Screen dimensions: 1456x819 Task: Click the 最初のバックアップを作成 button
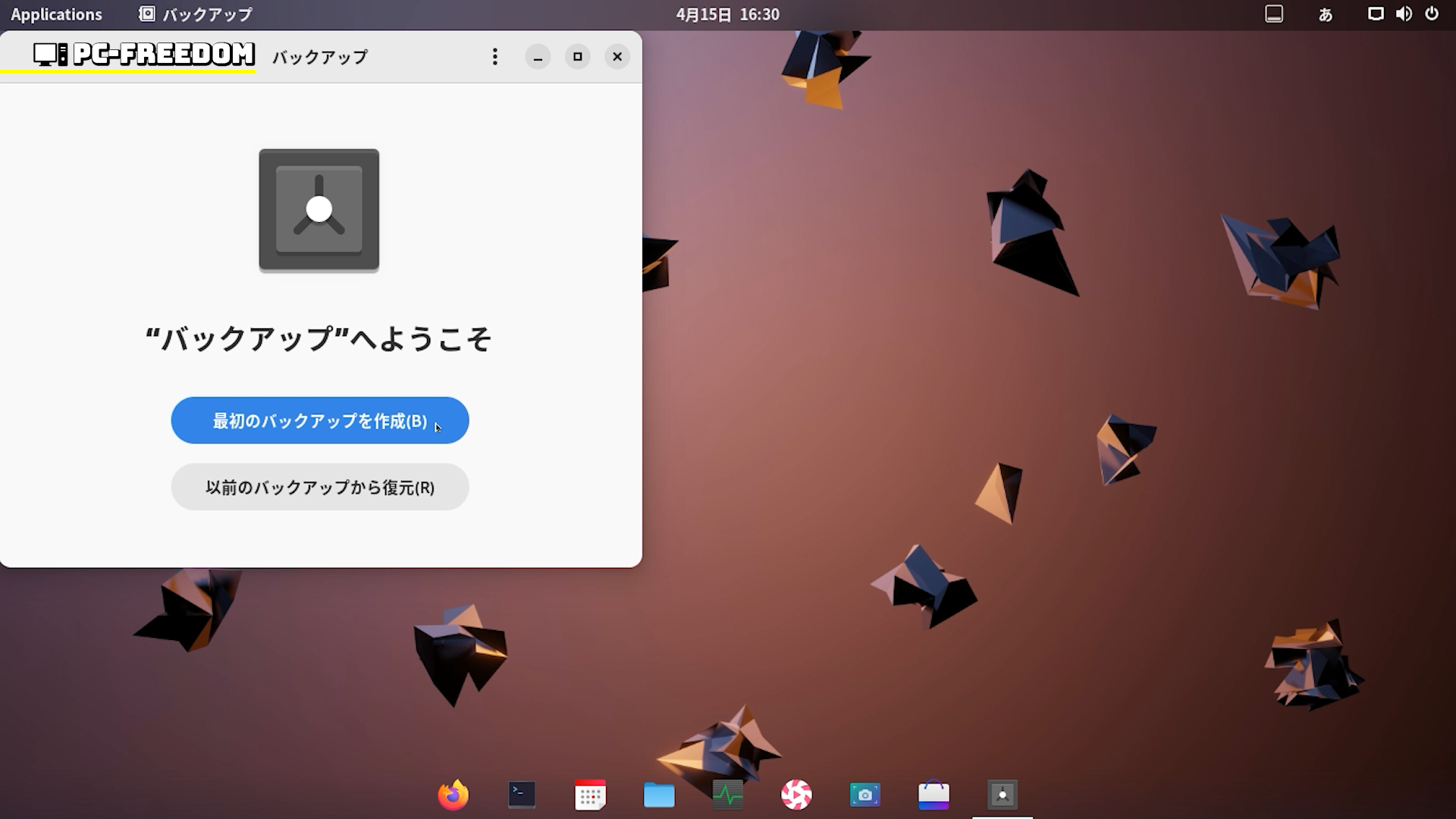point(319,421)
